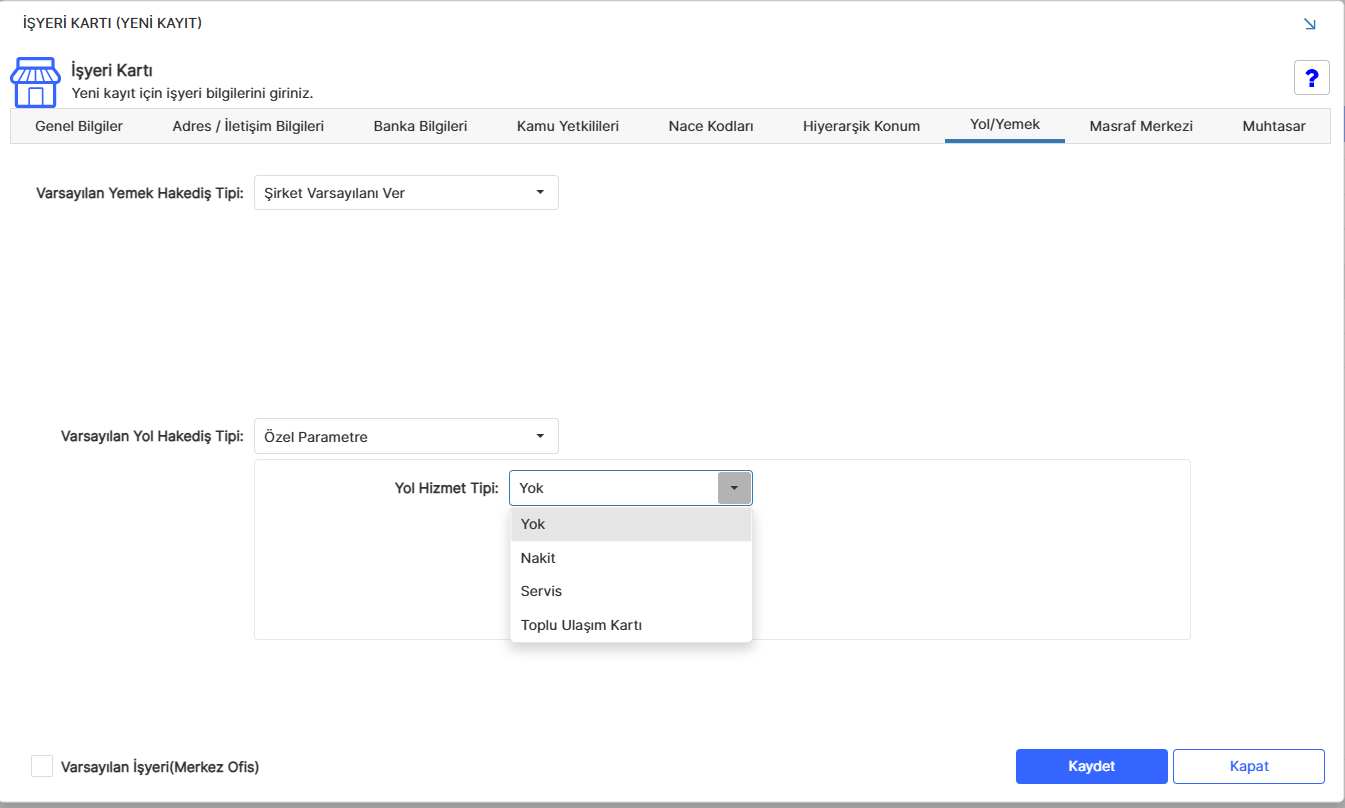
Task: Toggle the Varsayılan İşyeri(Merkez Ofis) checkbox
Action: point(41,766)
